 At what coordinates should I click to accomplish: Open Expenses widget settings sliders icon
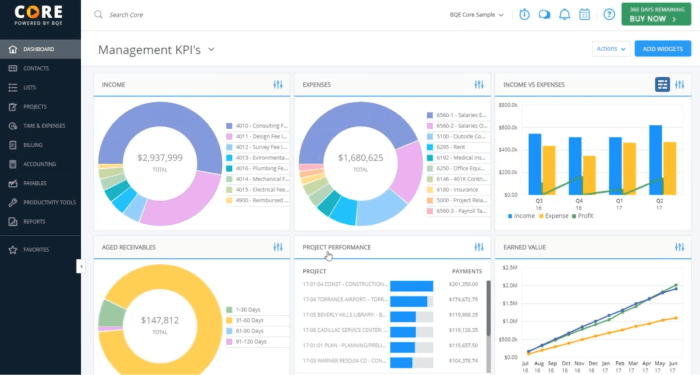[479, 84]
